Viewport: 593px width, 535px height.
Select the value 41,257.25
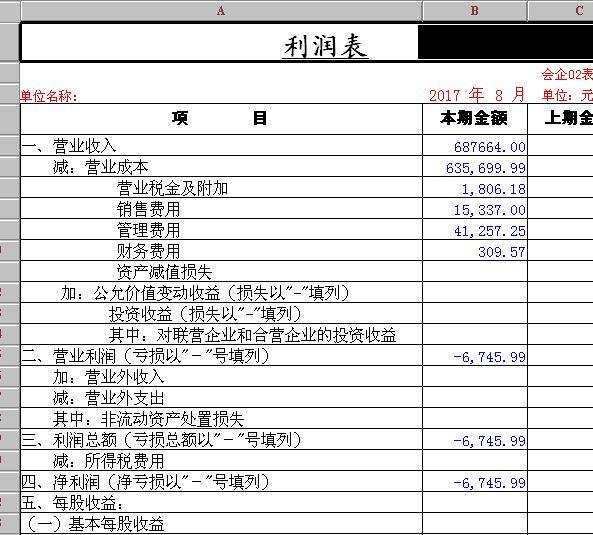coord(489,231)
